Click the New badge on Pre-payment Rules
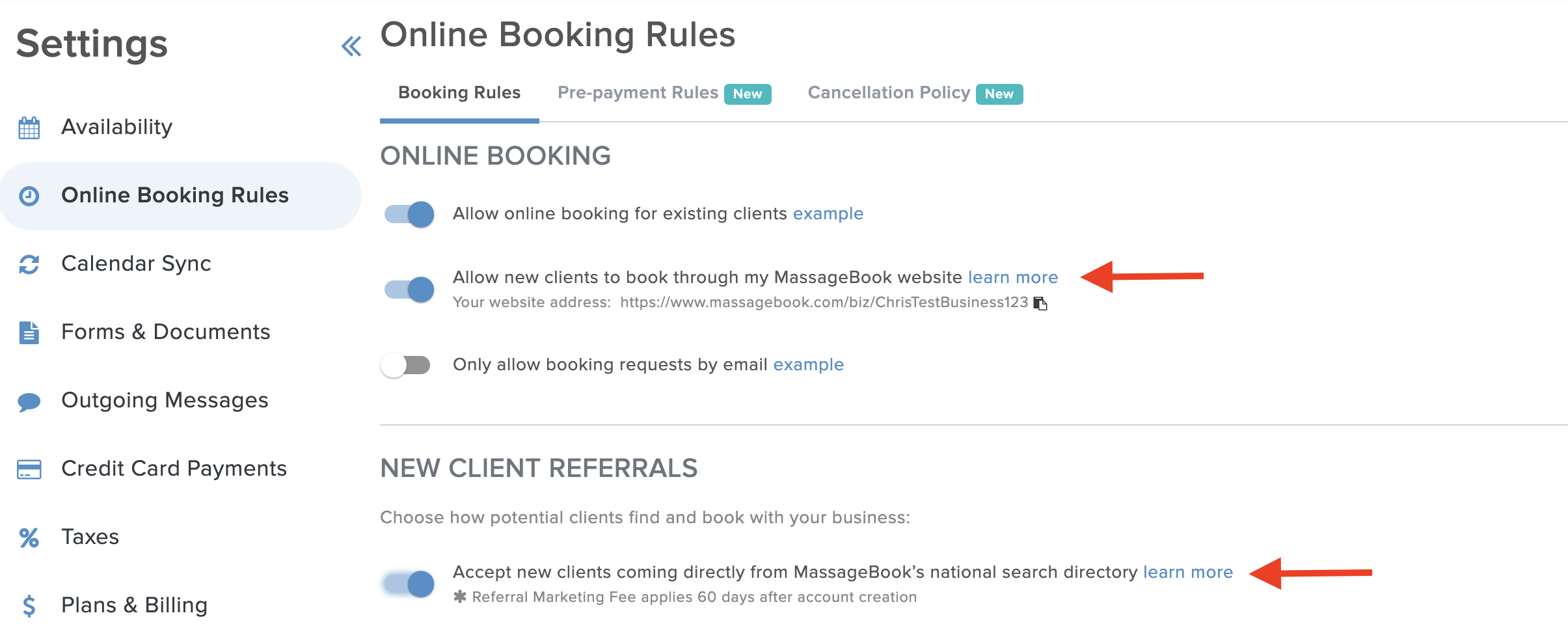The image size is (1568, 639). click(x=748, y=94)
